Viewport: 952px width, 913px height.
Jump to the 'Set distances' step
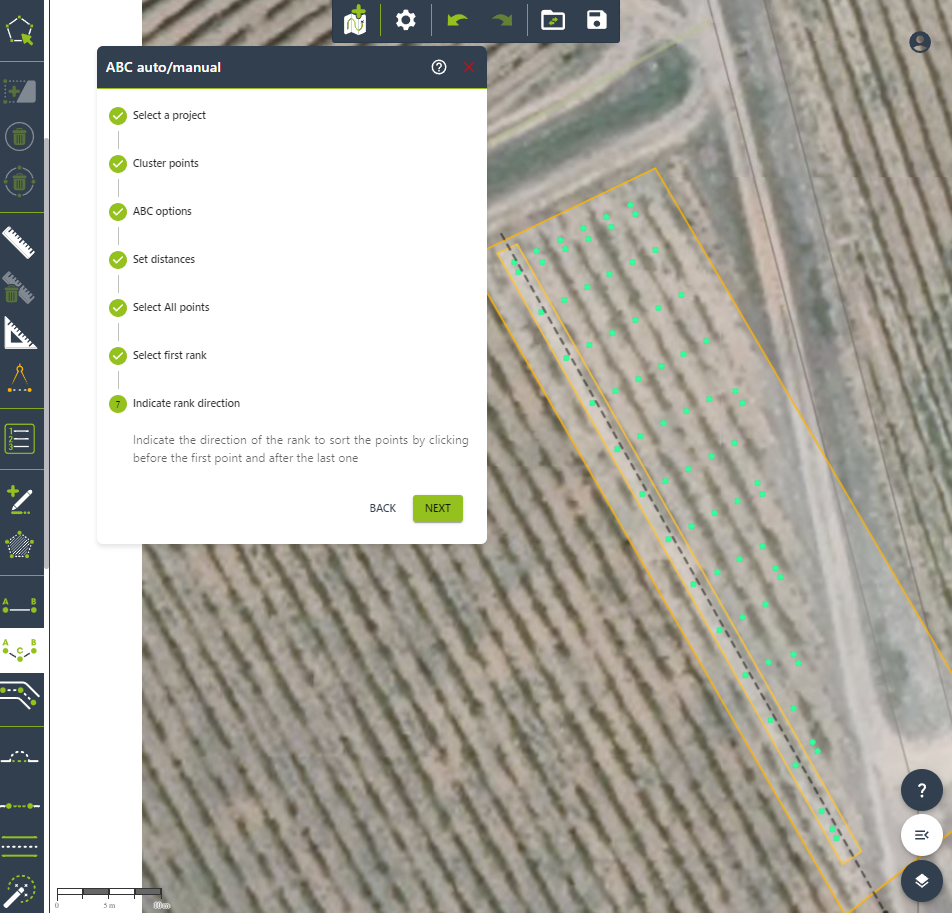click(163, 259)
